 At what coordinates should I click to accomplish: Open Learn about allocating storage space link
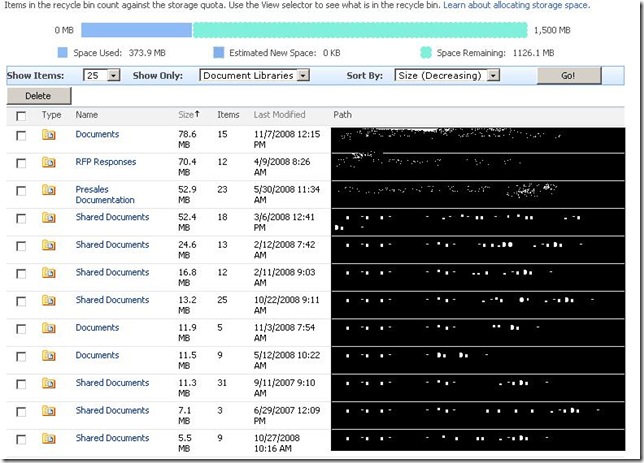[516, 5]
